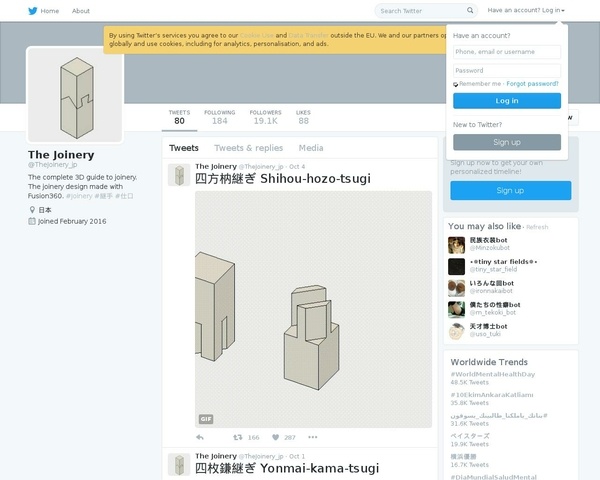View the Likes count 88

point(303,117)
